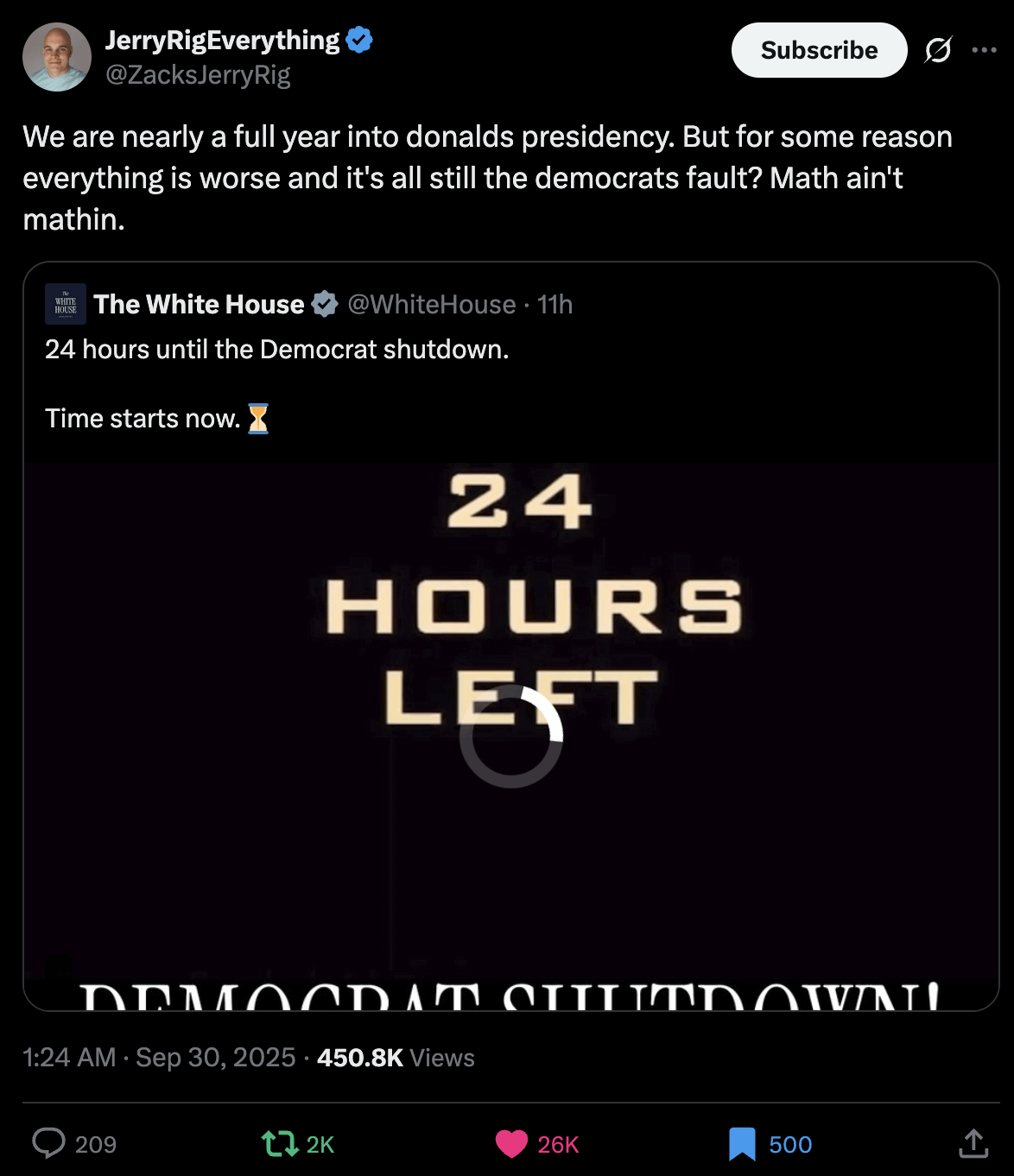Open the @WhiteHouse handle in quoted post
This screenshot has height=1176, width=1014.
point(432,304)
